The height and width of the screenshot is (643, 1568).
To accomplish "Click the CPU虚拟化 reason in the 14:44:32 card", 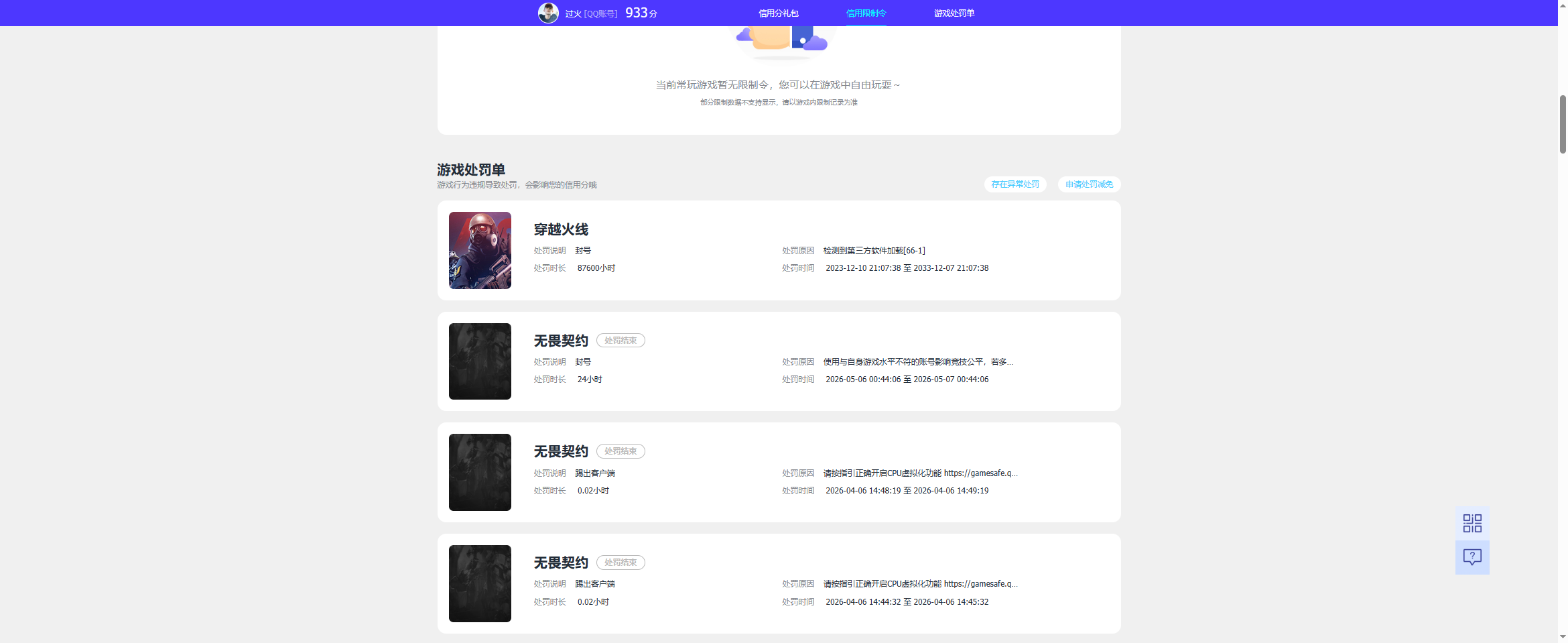I will tap(920, 584).
